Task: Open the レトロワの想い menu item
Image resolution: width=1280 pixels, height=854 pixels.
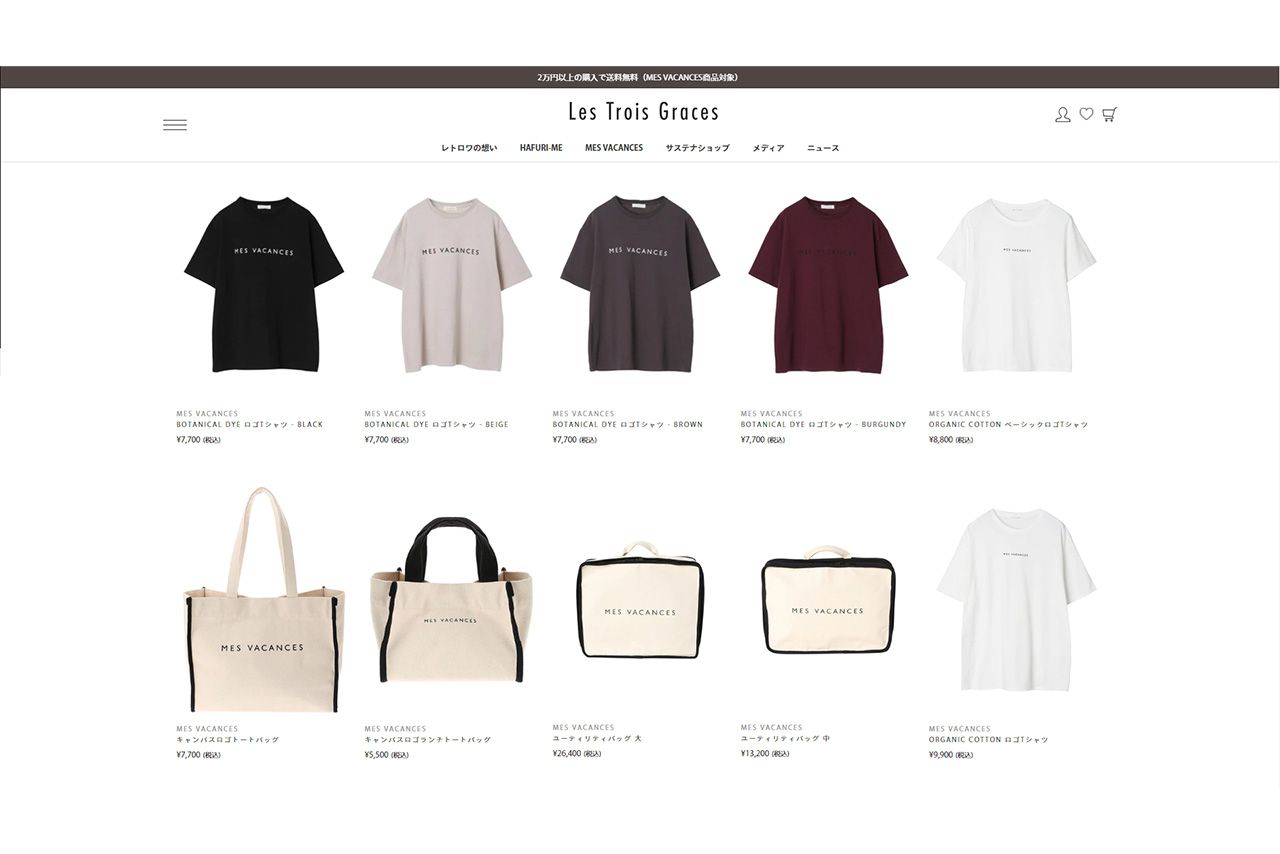Action: pyautogui.click(x=469, y=148)
